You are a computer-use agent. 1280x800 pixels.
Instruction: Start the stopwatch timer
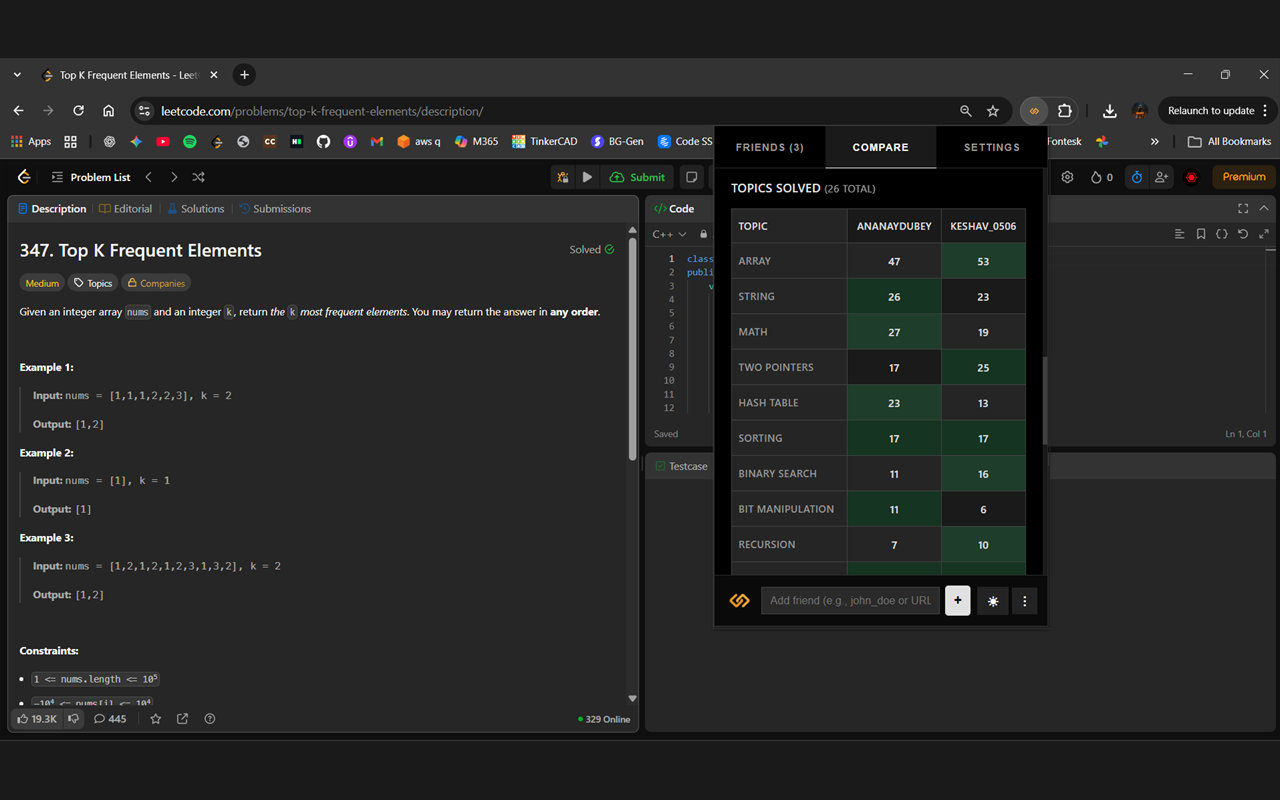click(x=1136, y=177)
